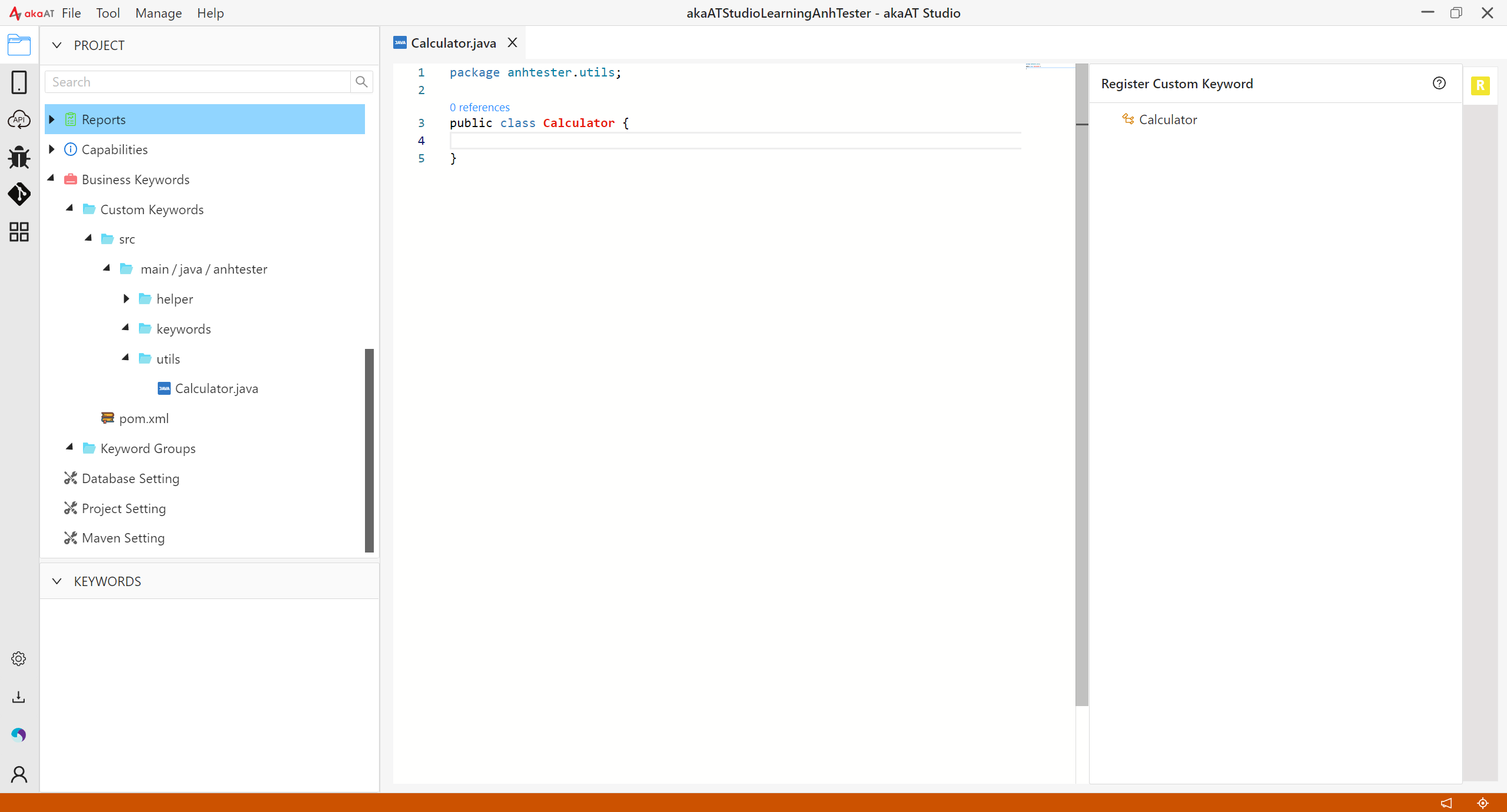Open the Manage menu
This screenshot has width=1507, height=812.
point(158,13)
